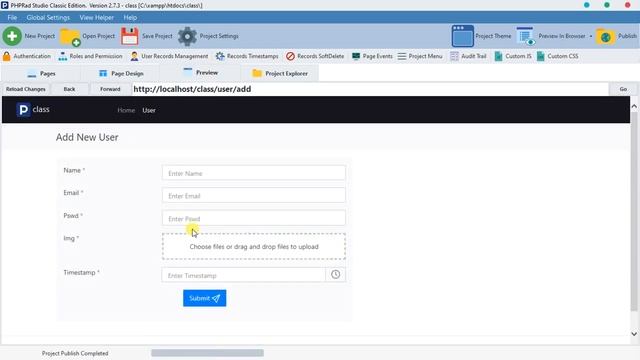This screenshot has width=640, height=360.
Task: Expand Preview In Browser dropdown arrow
Action: point(591,36)
